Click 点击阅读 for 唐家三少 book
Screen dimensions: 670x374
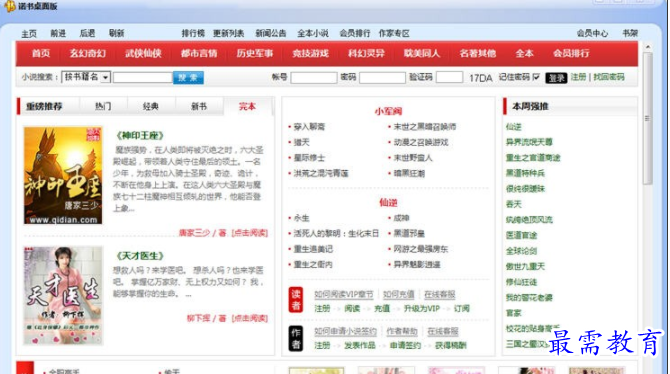(250, 233)
